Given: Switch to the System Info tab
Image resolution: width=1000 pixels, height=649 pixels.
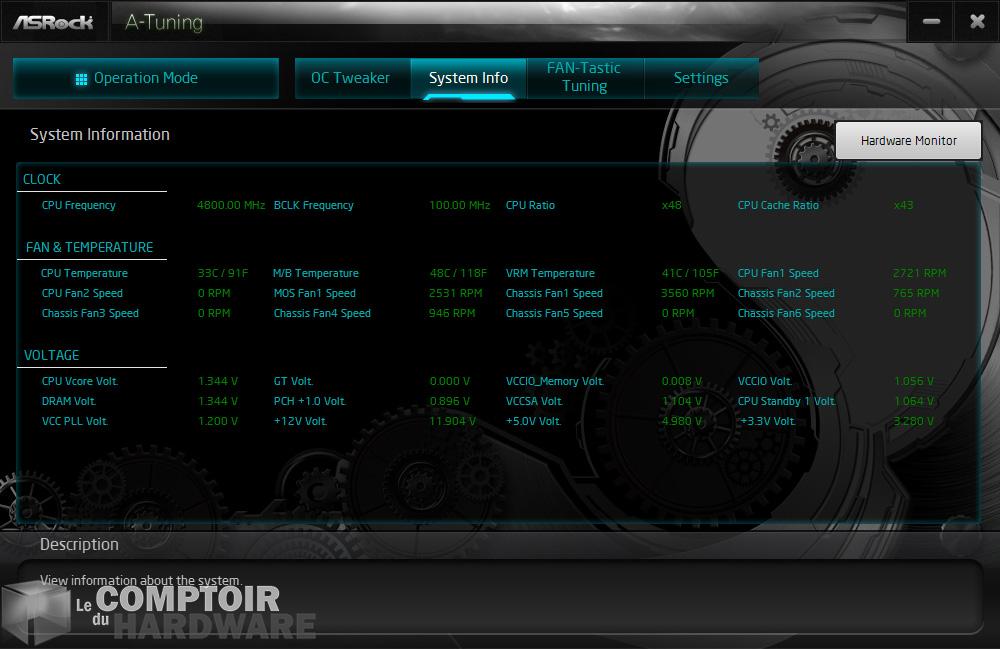Looking at the screenshot, I should [x=468, y=78].
